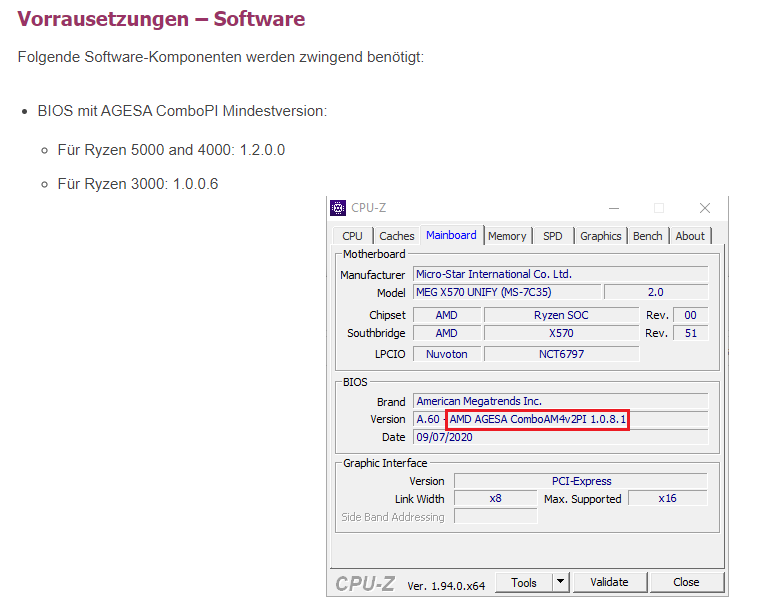Minimize the CPU-Z window
765x613 pixels.
tap(614, 208)
